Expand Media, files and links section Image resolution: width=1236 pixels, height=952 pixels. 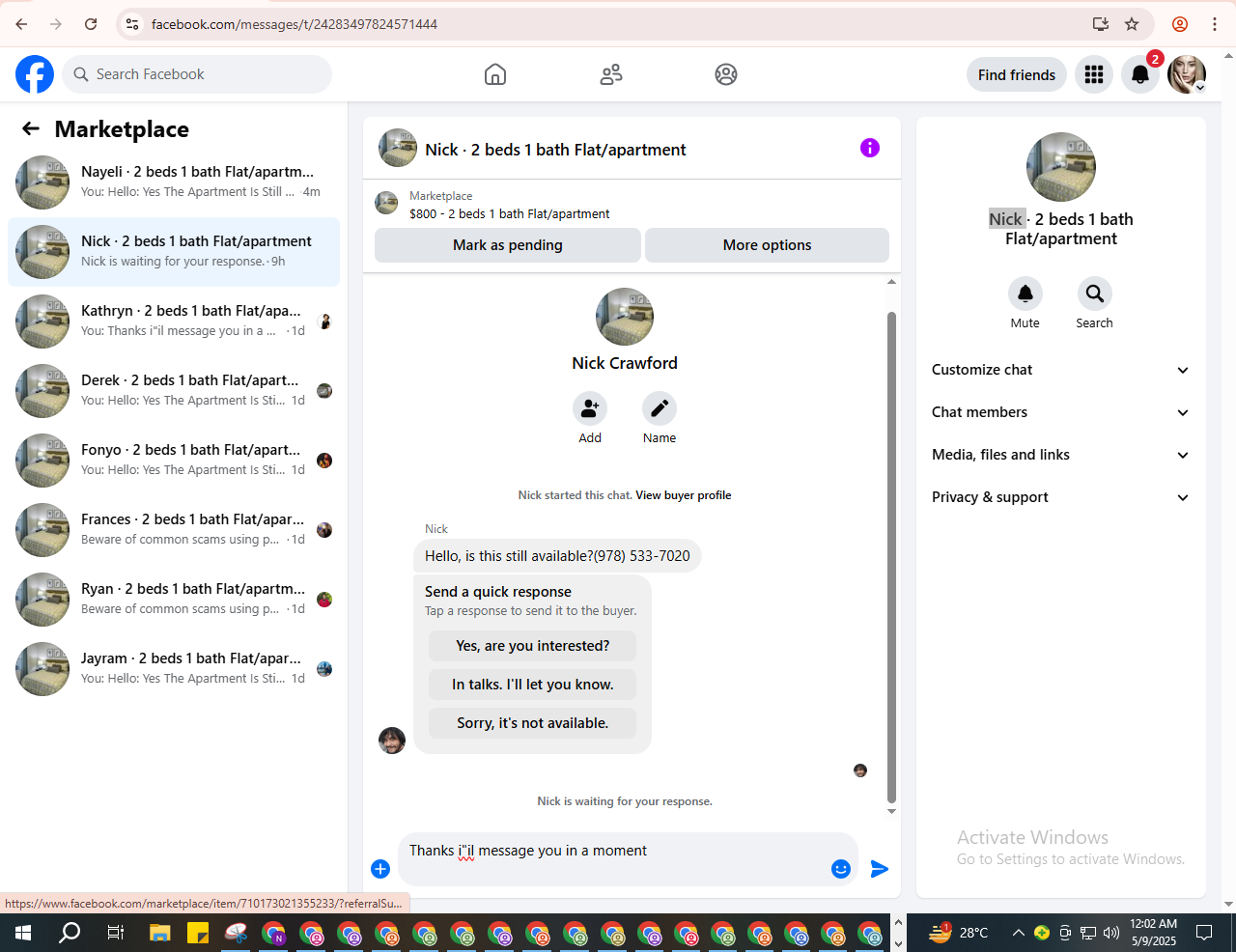pyautogui.click(x=1061, y=455)
